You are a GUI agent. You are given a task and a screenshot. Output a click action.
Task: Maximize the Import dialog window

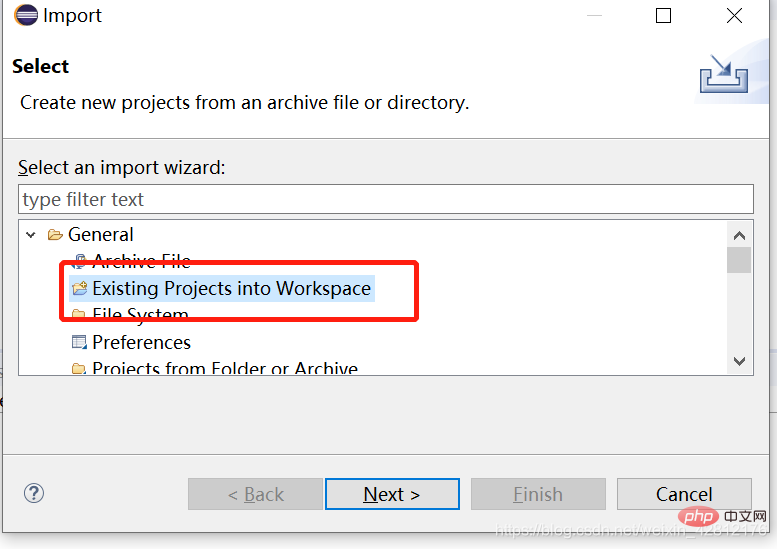[x=663, y=15]
